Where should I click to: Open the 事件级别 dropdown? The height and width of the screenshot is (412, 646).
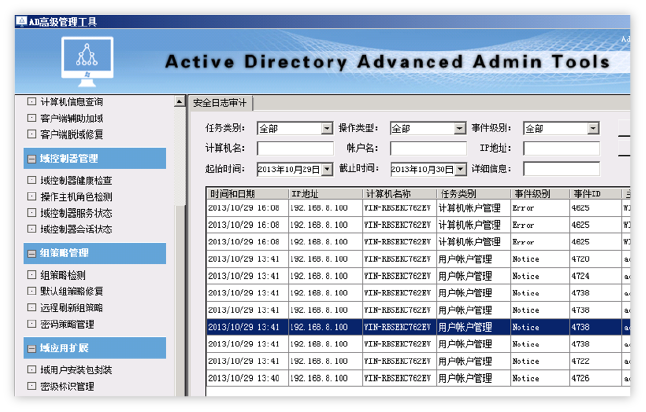coord(593,129)
